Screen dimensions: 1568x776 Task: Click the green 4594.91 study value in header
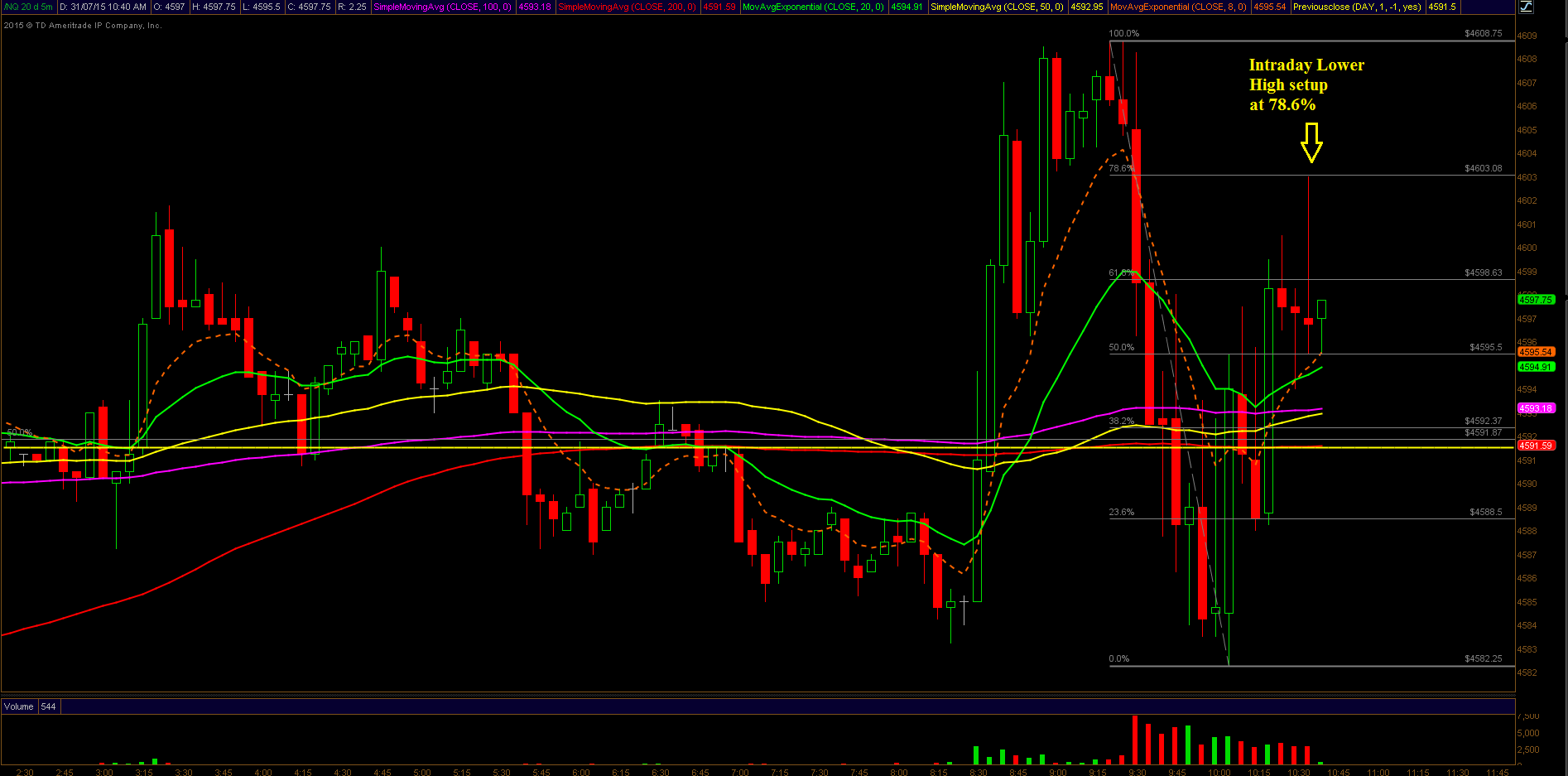(x=907, y=7)
